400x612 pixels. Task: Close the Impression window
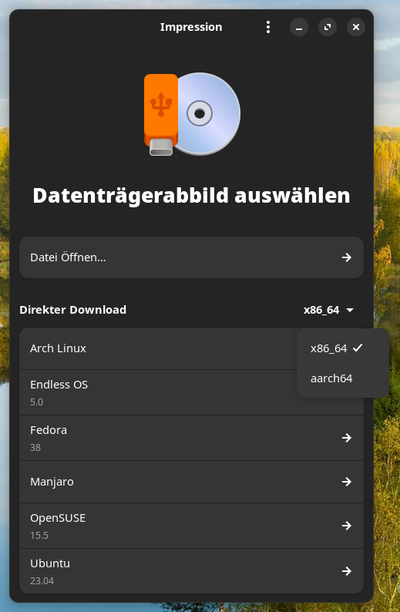click(x=356, y=27)
